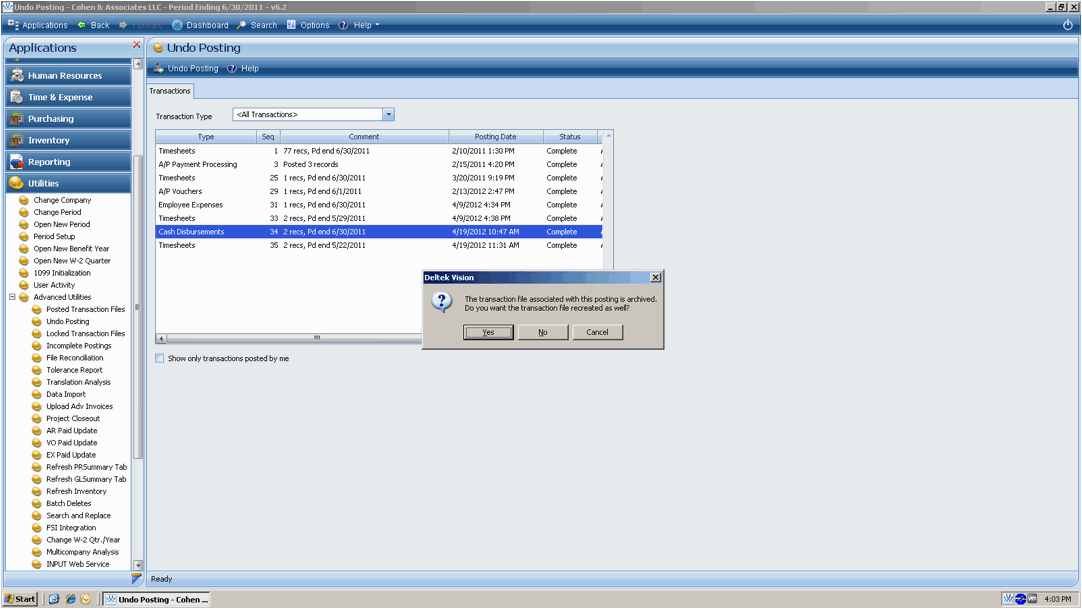Open the Transaction Type dropdown

tap(388, 115)
